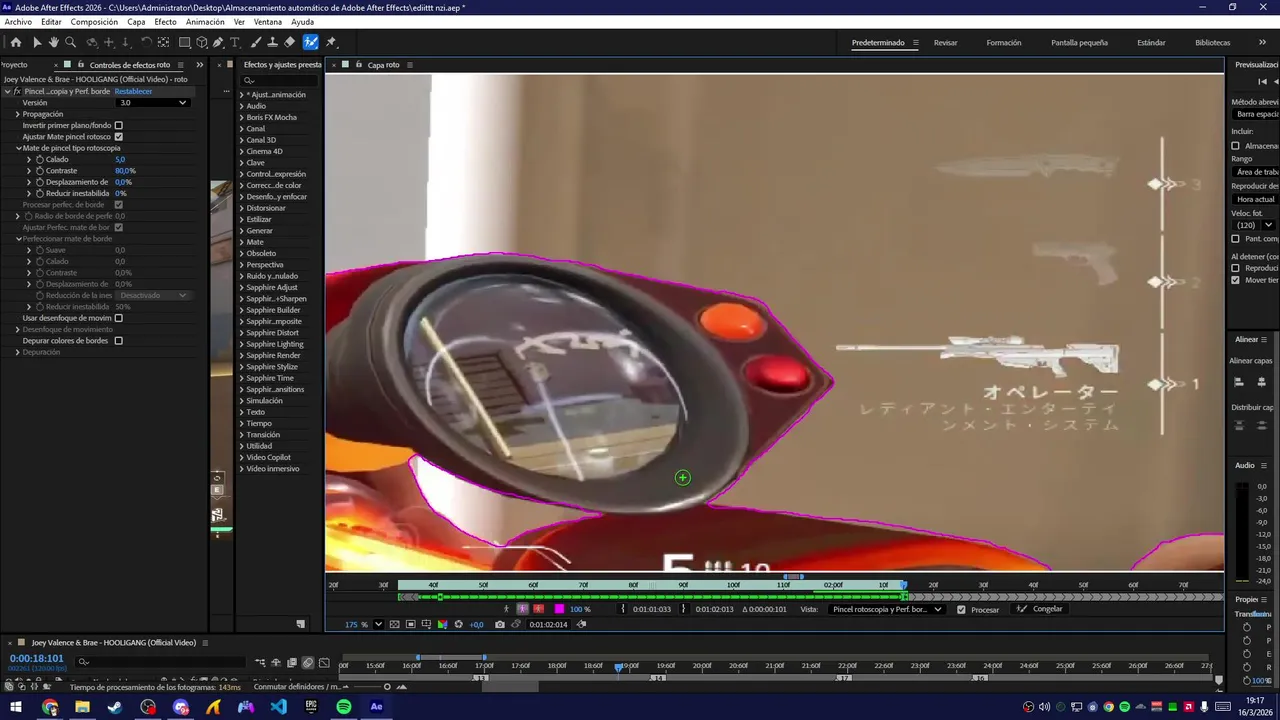
Task: Select the Type text tool
Action: click(235, 42)
